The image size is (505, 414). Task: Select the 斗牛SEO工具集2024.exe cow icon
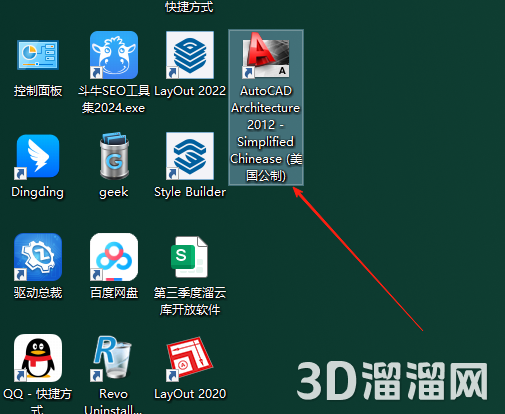pos(114,55)
